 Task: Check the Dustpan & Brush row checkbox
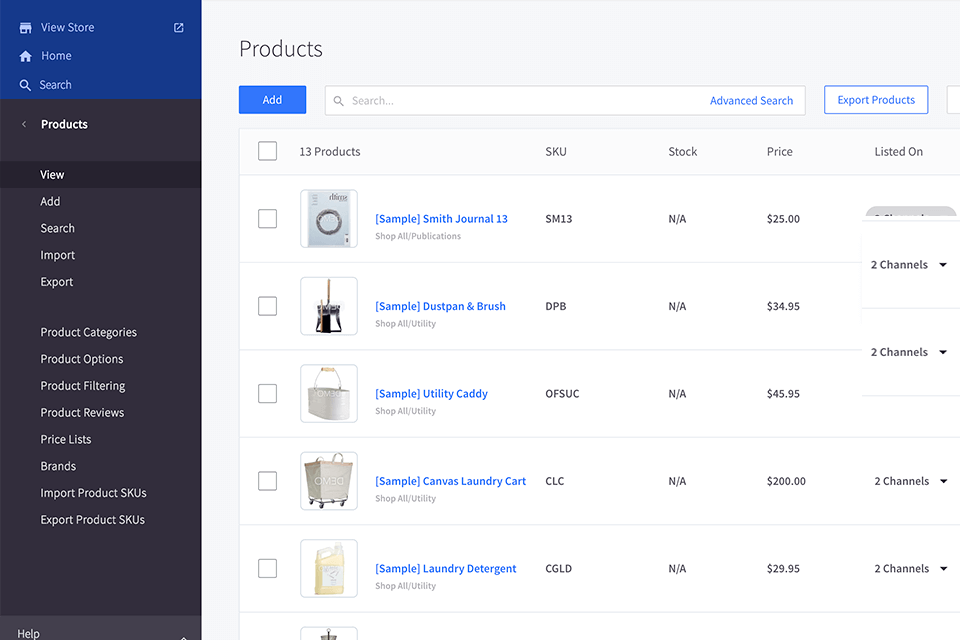(x=267, y=306)
